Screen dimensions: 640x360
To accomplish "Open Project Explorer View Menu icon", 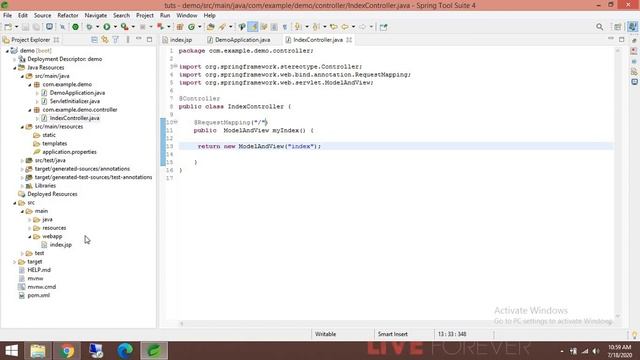I will (x=128, y=40).
